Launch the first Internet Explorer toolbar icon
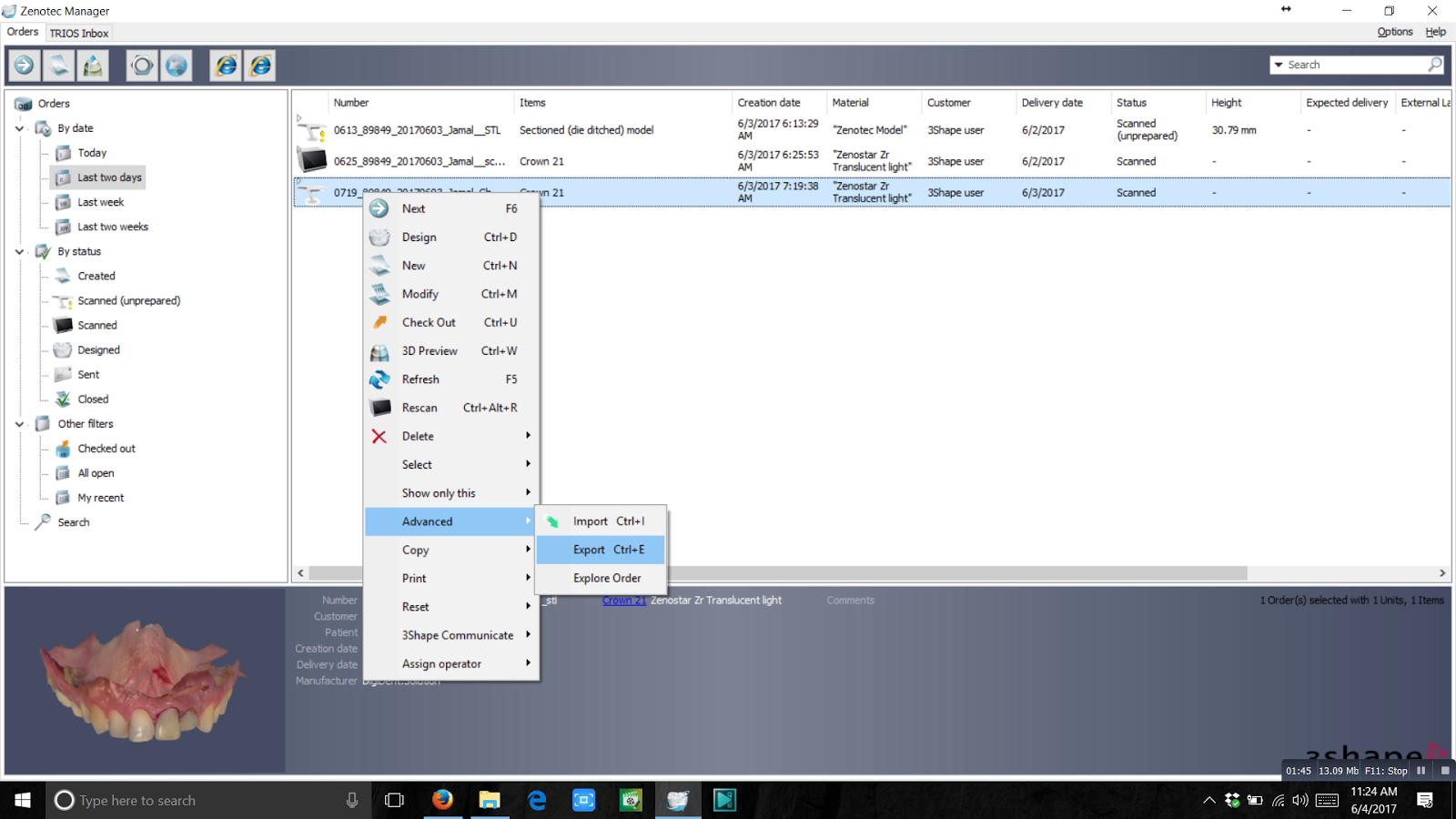This screenshot has height=819, width=1456. point(226,65)
